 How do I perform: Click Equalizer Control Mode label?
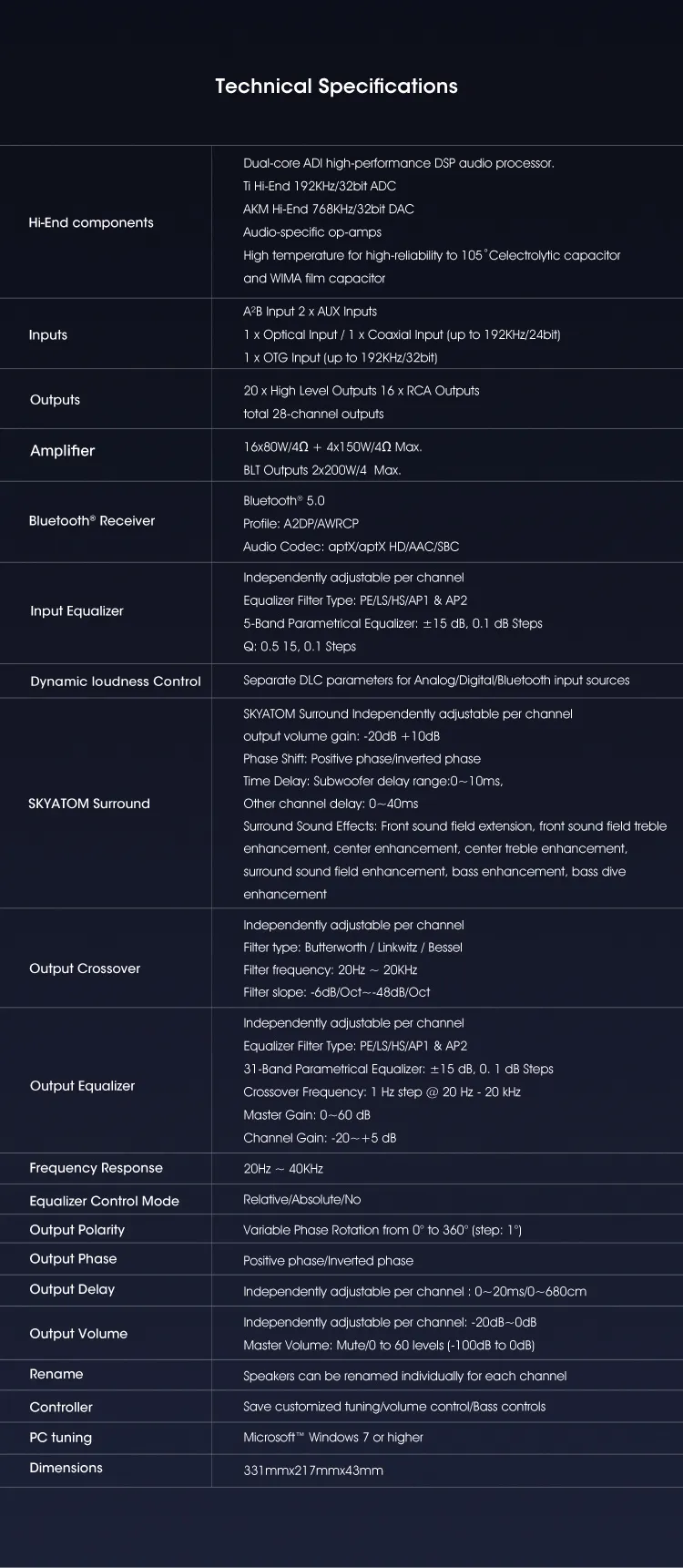[x=104, y=1201]
